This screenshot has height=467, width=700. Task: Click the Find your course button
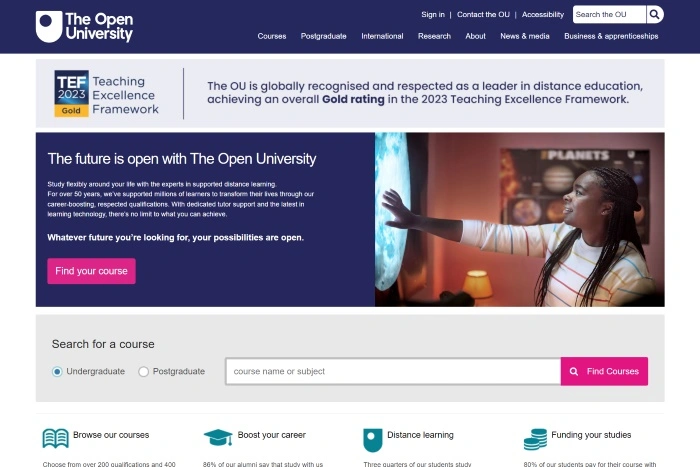92,271
